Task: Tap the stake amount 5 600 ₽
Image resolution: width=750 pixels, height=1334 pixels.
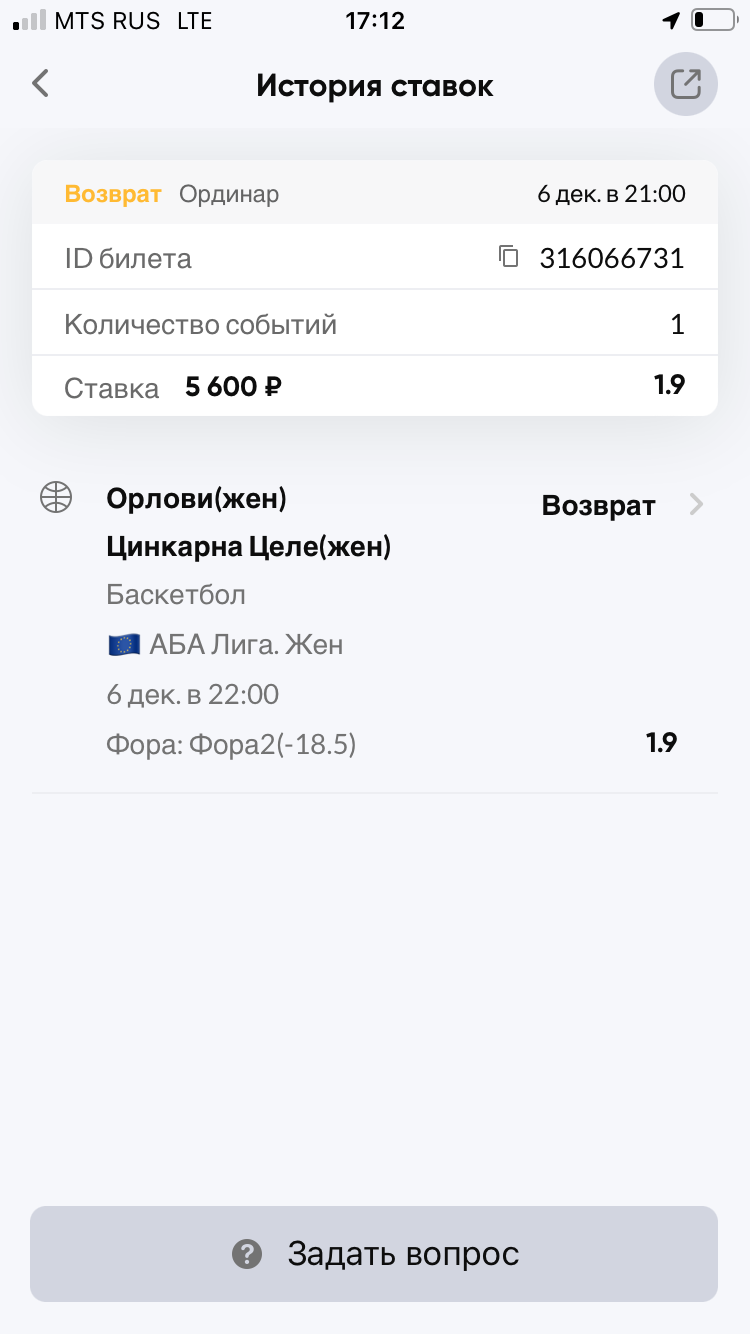Action: pyautogui.click(x=233, y=387)
